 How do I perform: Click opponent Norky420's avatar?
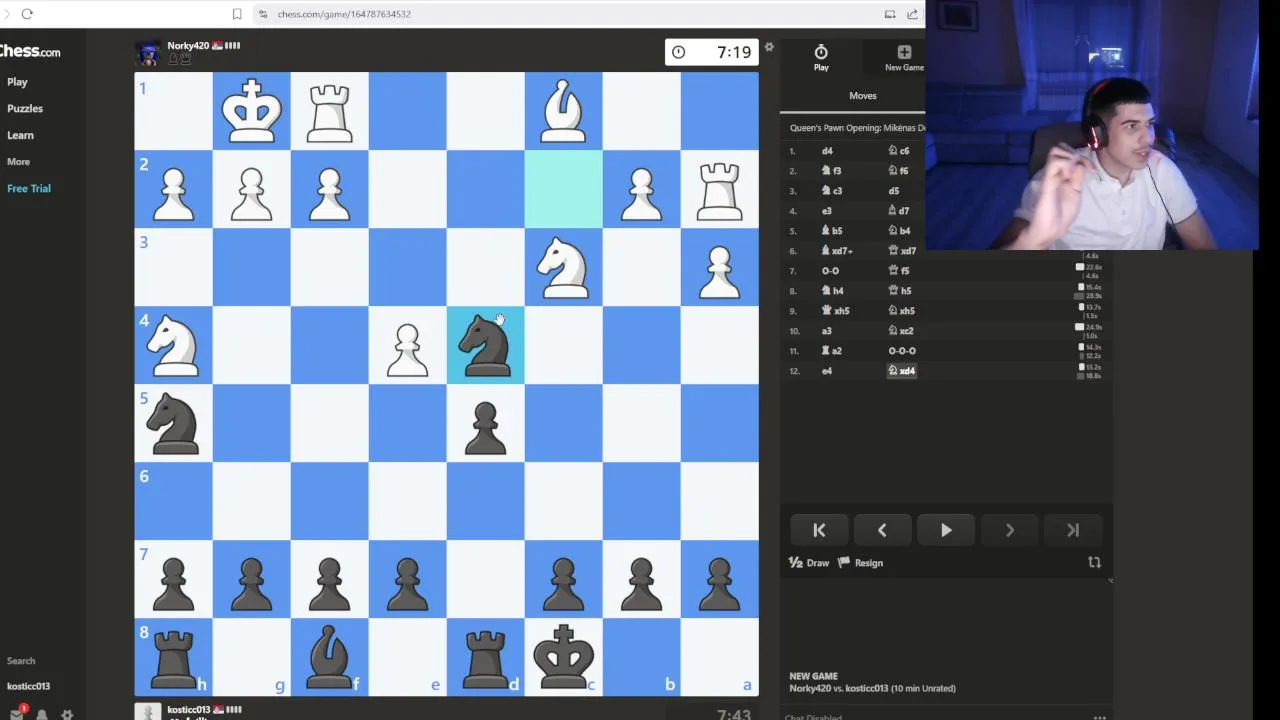148,53
